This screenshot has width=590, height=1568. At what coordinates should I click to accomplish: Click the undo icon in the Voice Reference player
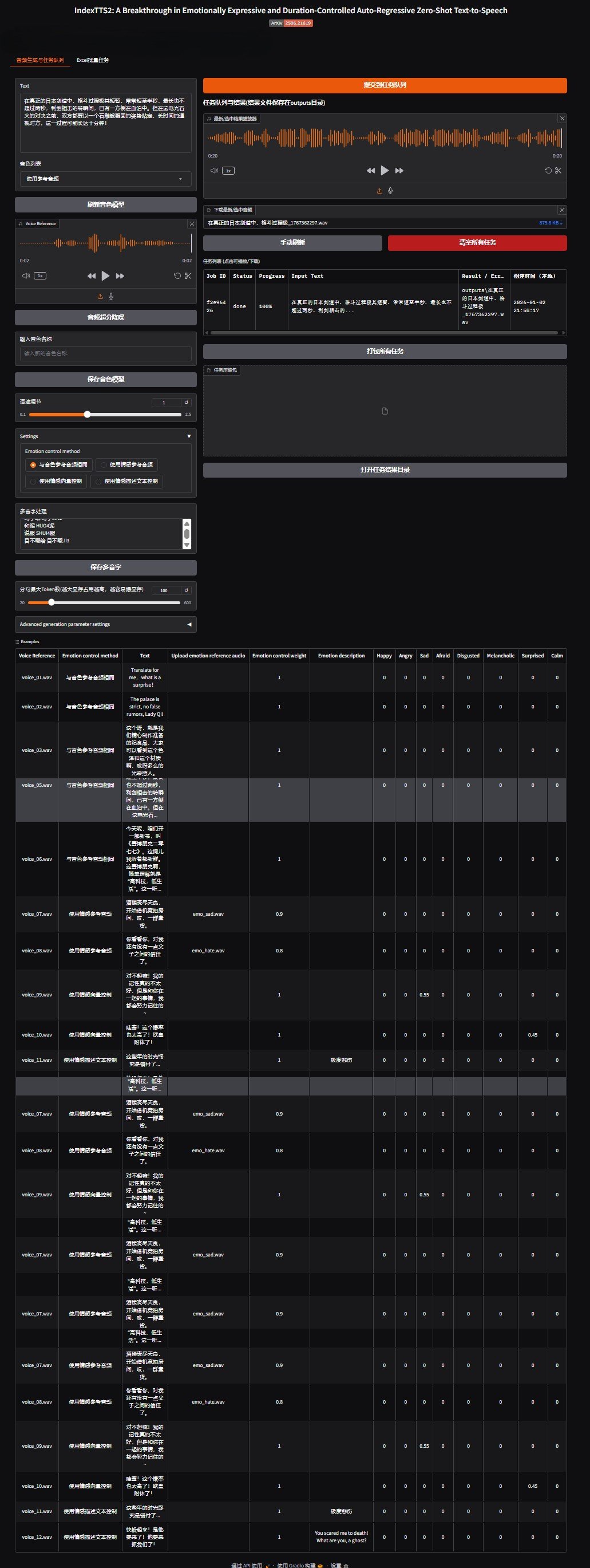point(177,275)
